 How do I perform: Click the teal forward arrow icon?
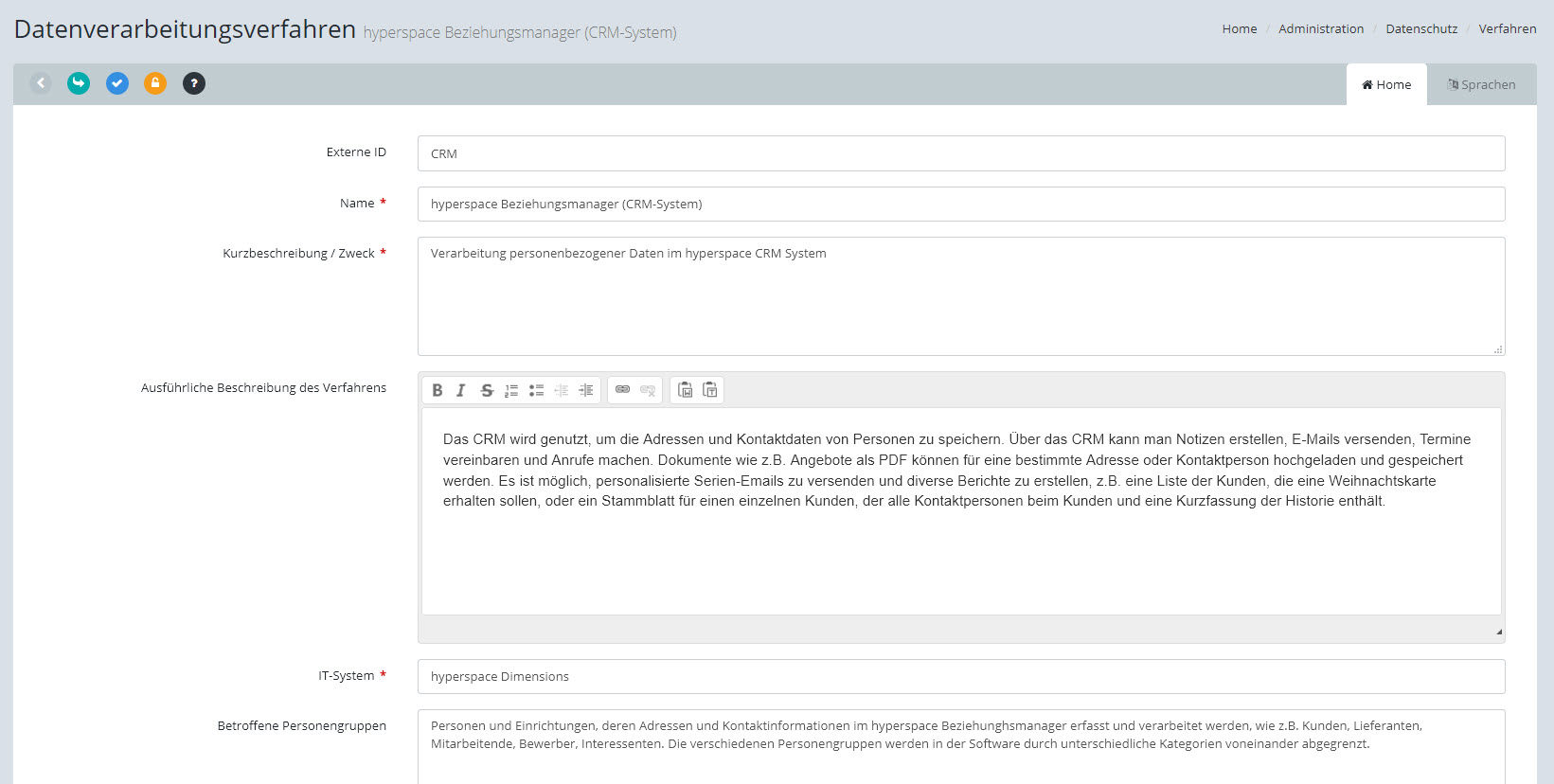(x=79, y=83)
